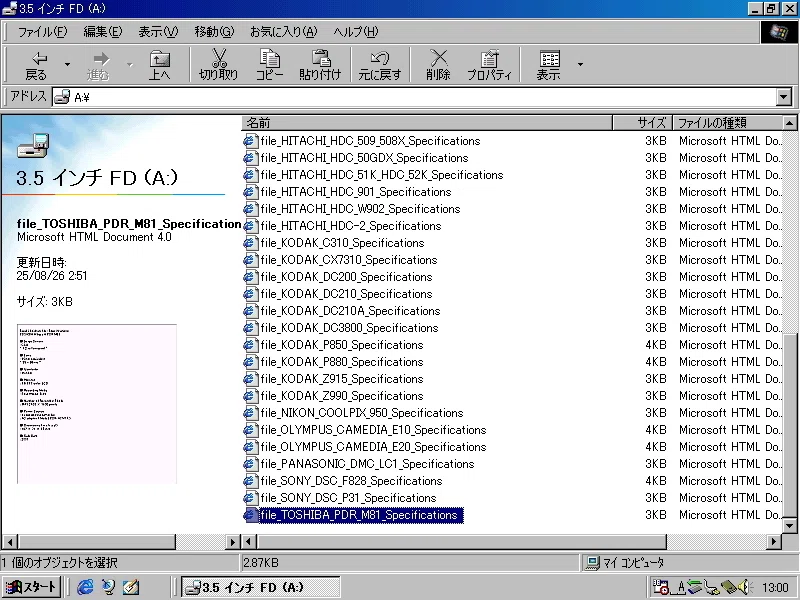Click the left pane horizontal scrollbar right arrow
This screenshot has width=800, height=600.
point(233,541)
